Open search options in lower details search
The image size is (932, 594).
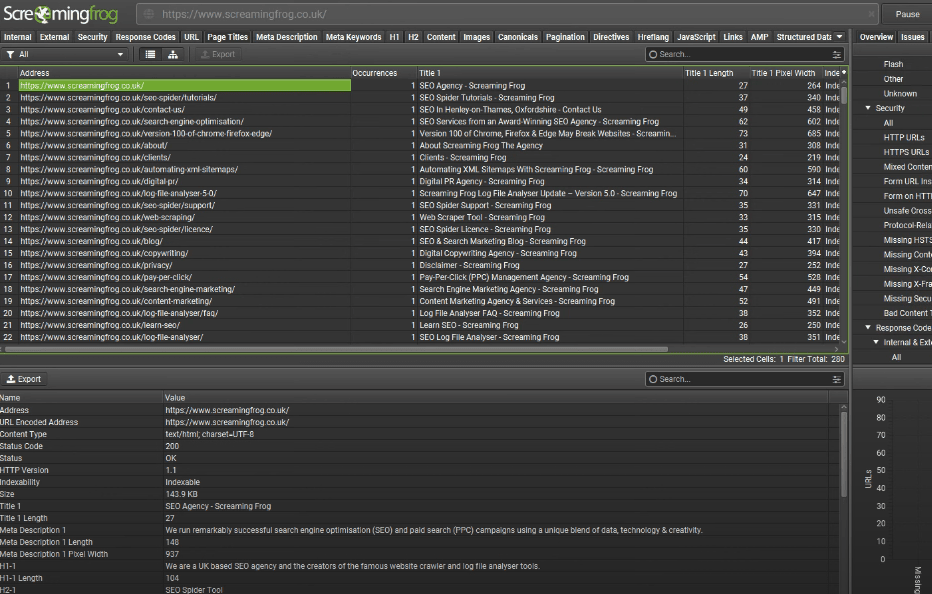(x=836, y=379)
